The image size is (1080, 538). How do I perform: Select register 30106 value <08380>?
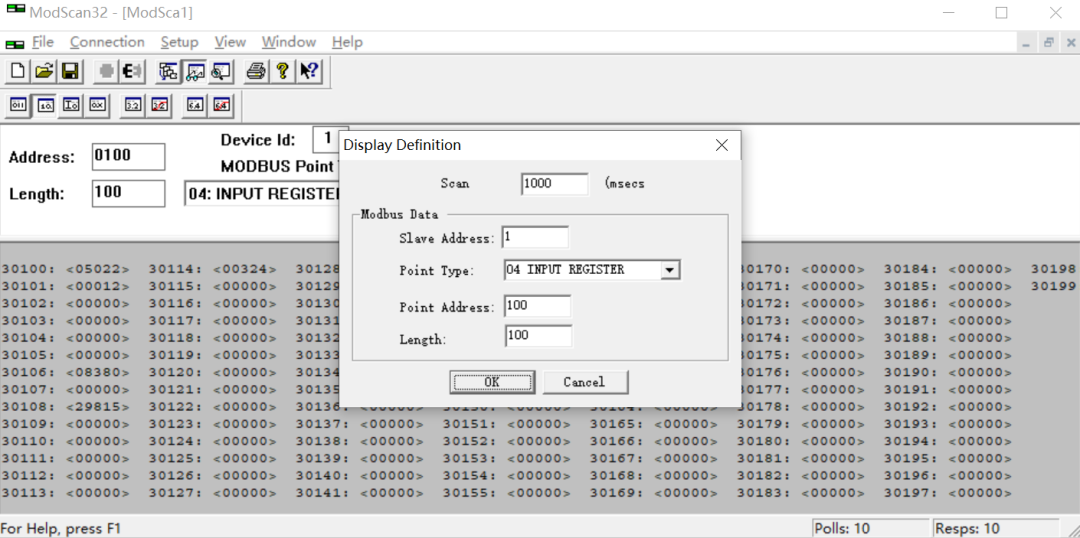coord(97,373)
